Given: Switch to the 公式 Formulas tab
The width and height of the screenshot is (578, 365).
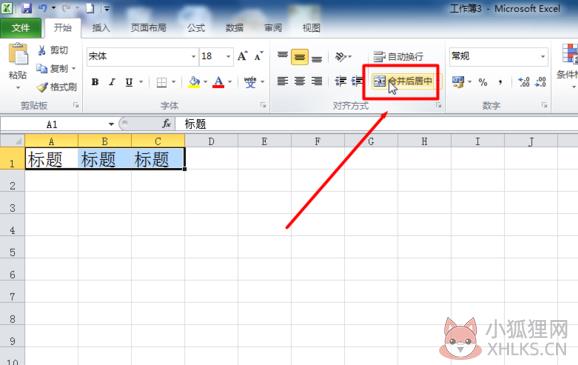Looking at the screenshot, I should 196,28.
